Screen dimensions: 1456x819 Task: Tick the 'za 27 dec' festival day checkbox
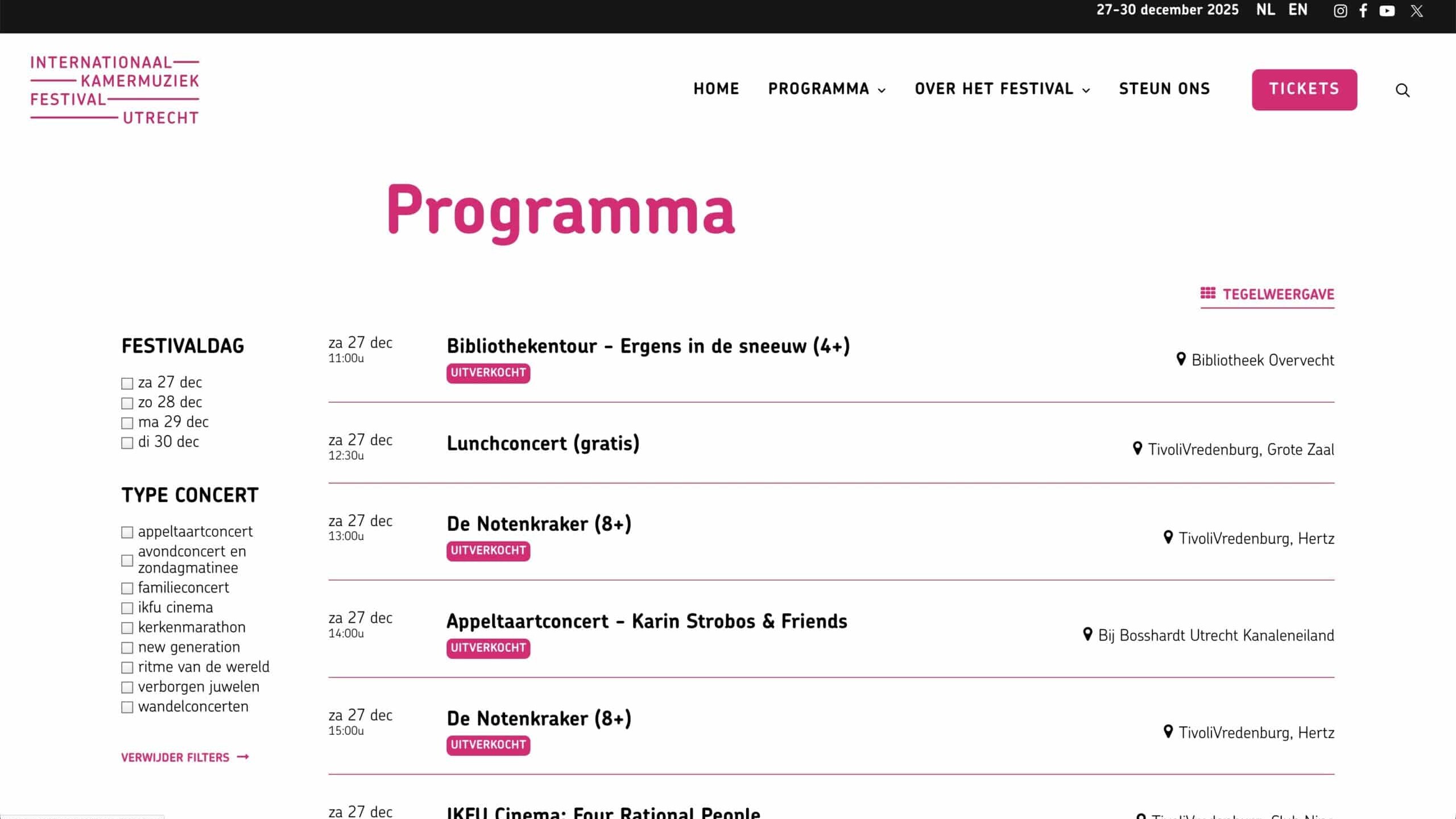127,383
